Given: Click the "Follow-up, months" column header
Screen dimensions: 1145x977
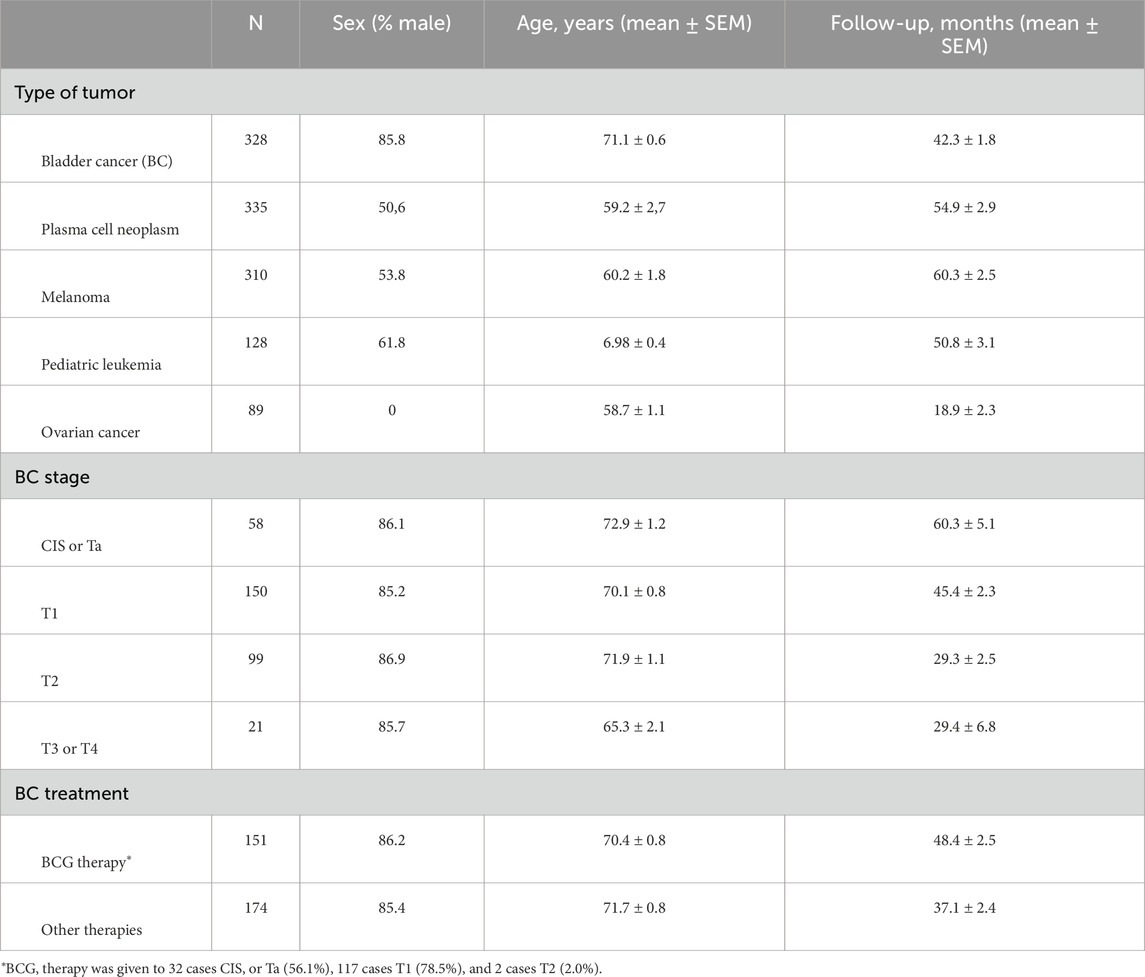Looking at the screenshot, I should [964, 34].
